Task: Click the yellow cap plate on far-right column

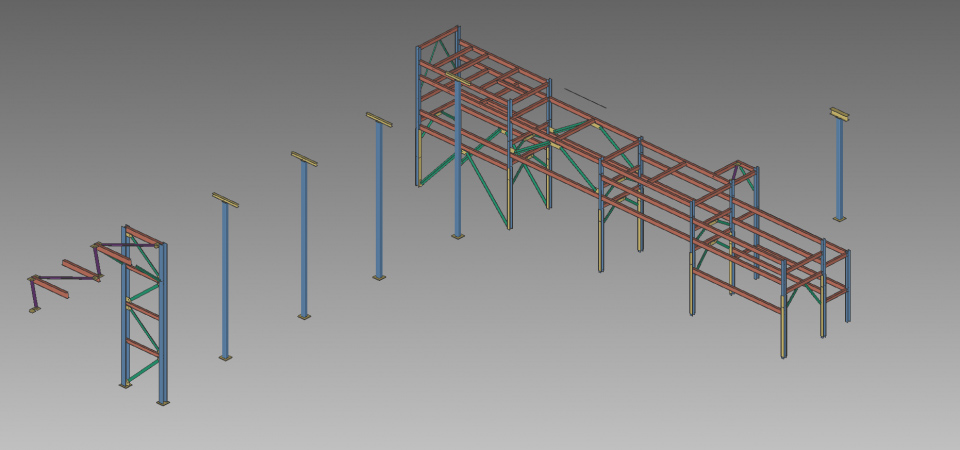Action: 839,114
